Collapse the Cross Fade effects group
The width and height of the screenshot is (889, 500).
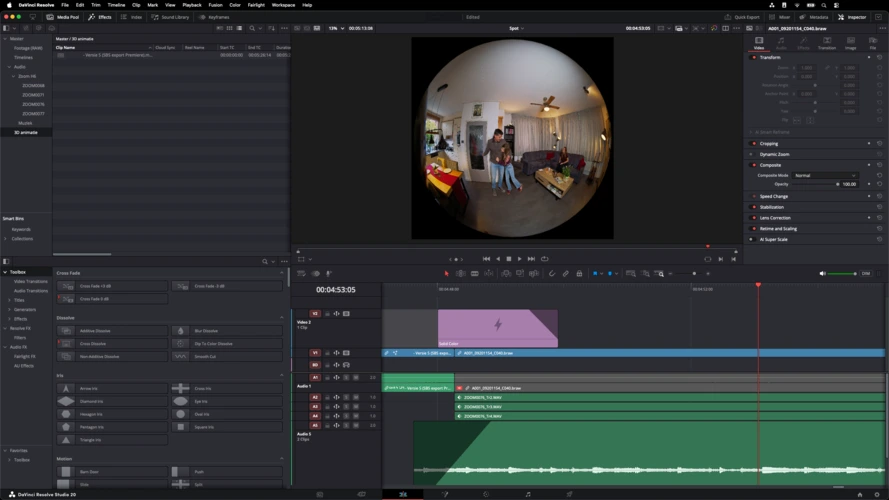(282, 273)
